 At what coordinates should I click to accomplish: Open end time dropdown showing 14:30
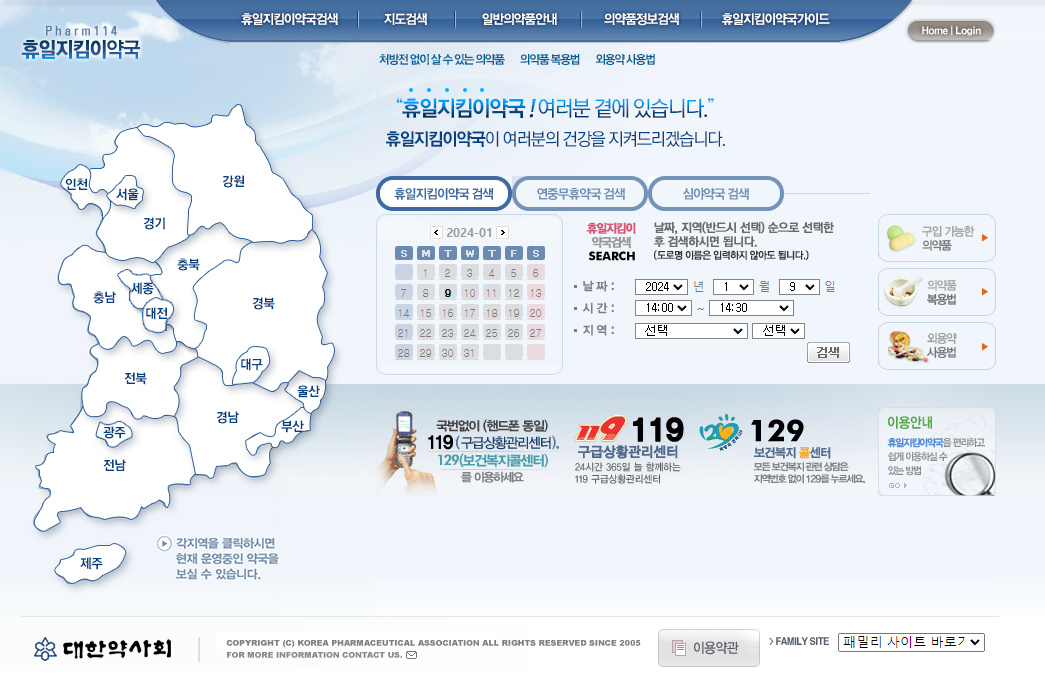tap(752, 308)
